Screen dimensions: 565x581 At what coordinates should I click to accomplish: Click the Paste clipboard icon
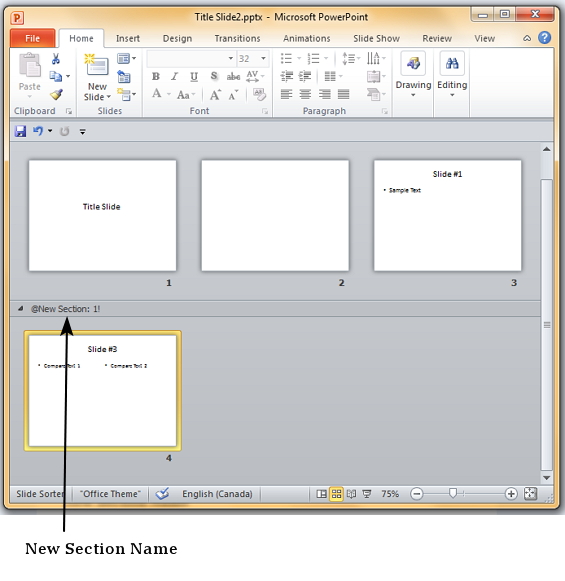[x=30, y=66]
